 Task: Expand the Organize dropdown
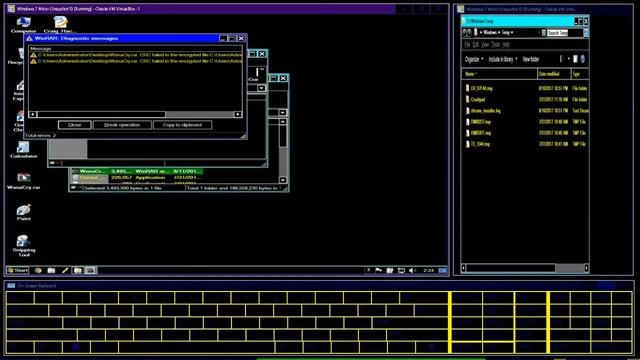pyautogui.click(x=474, y=59)
